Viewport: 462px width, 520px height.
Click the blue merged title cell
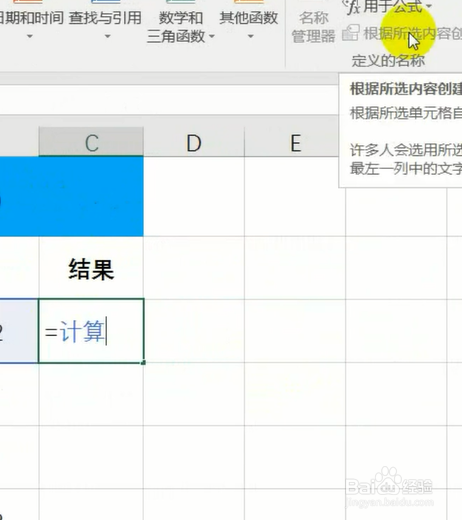point(72,196)
